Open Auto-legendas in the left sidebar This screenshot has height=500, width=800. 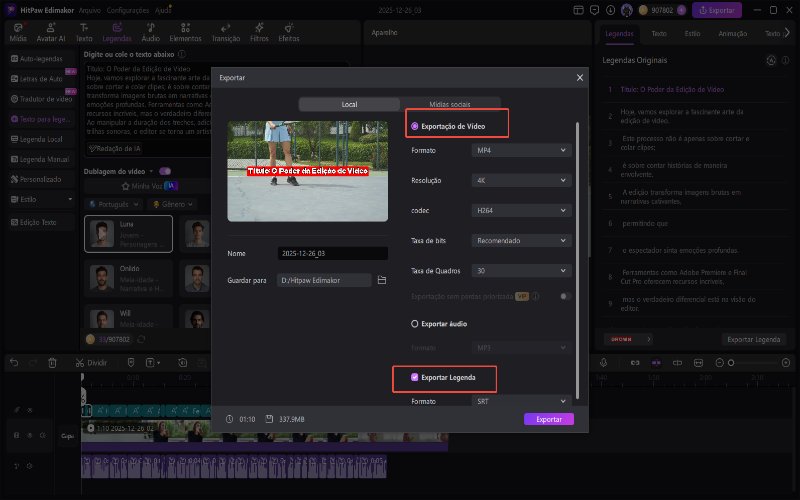click(41, 59)
